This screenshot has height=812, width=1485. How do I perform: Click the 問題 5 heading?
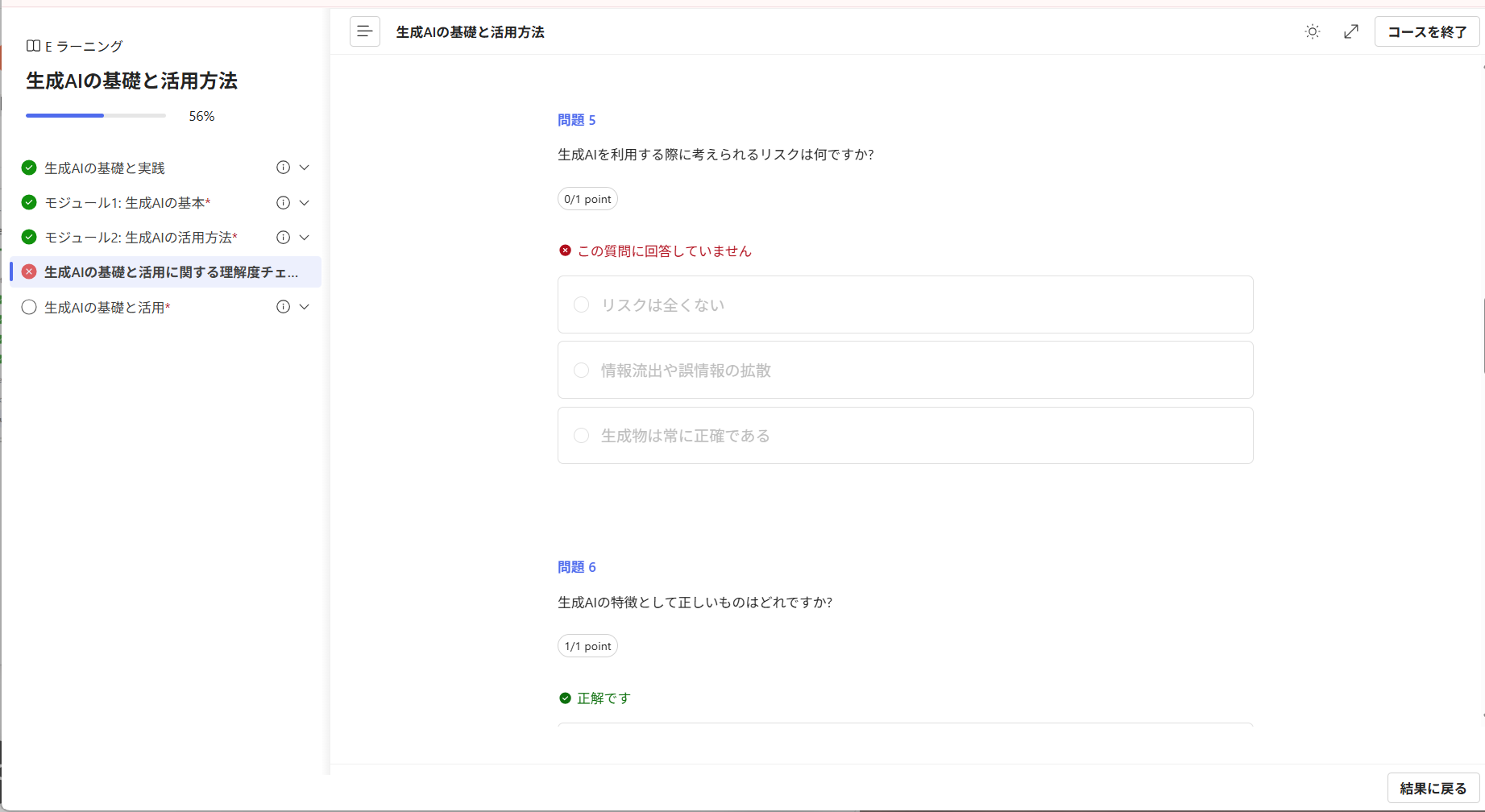(576, 120)
